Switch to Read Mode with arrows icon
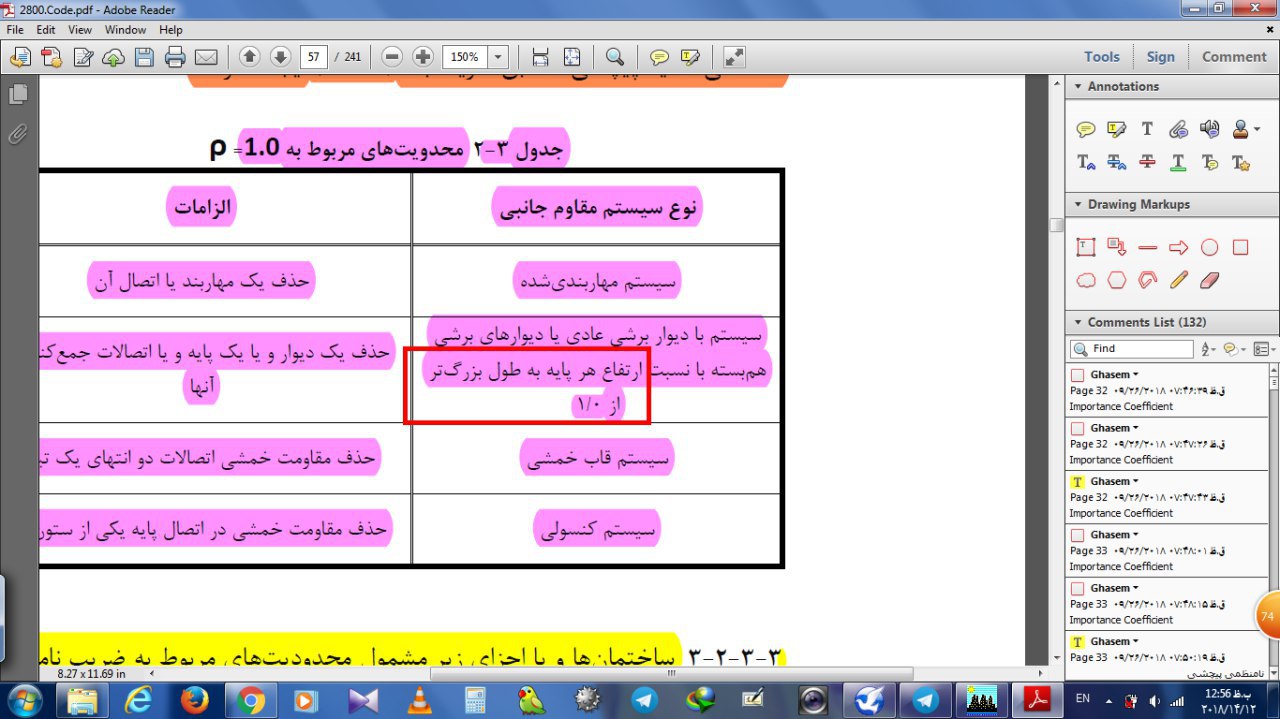 coord(734,57)
